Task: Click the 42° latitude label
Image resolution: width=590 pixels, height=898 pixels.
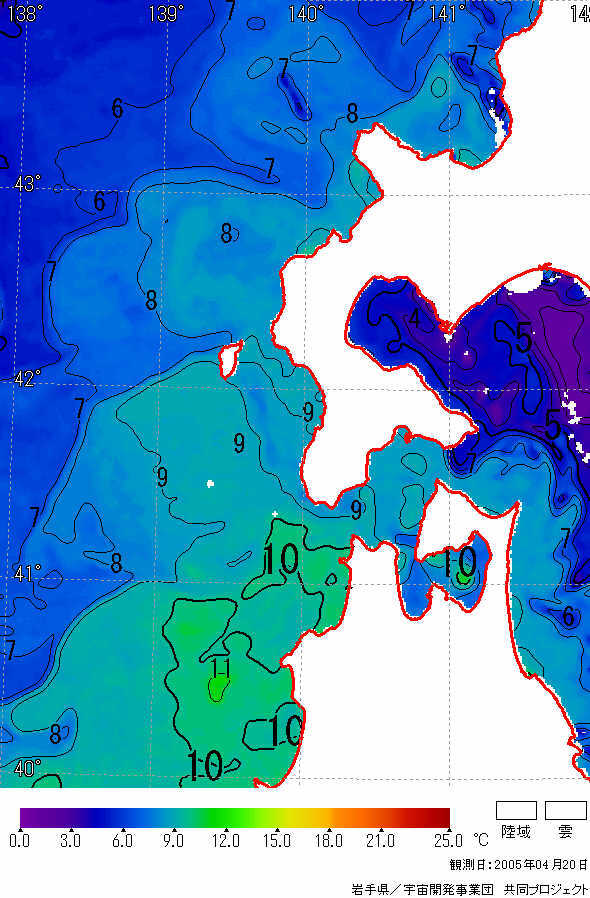Action: (27, 379)
